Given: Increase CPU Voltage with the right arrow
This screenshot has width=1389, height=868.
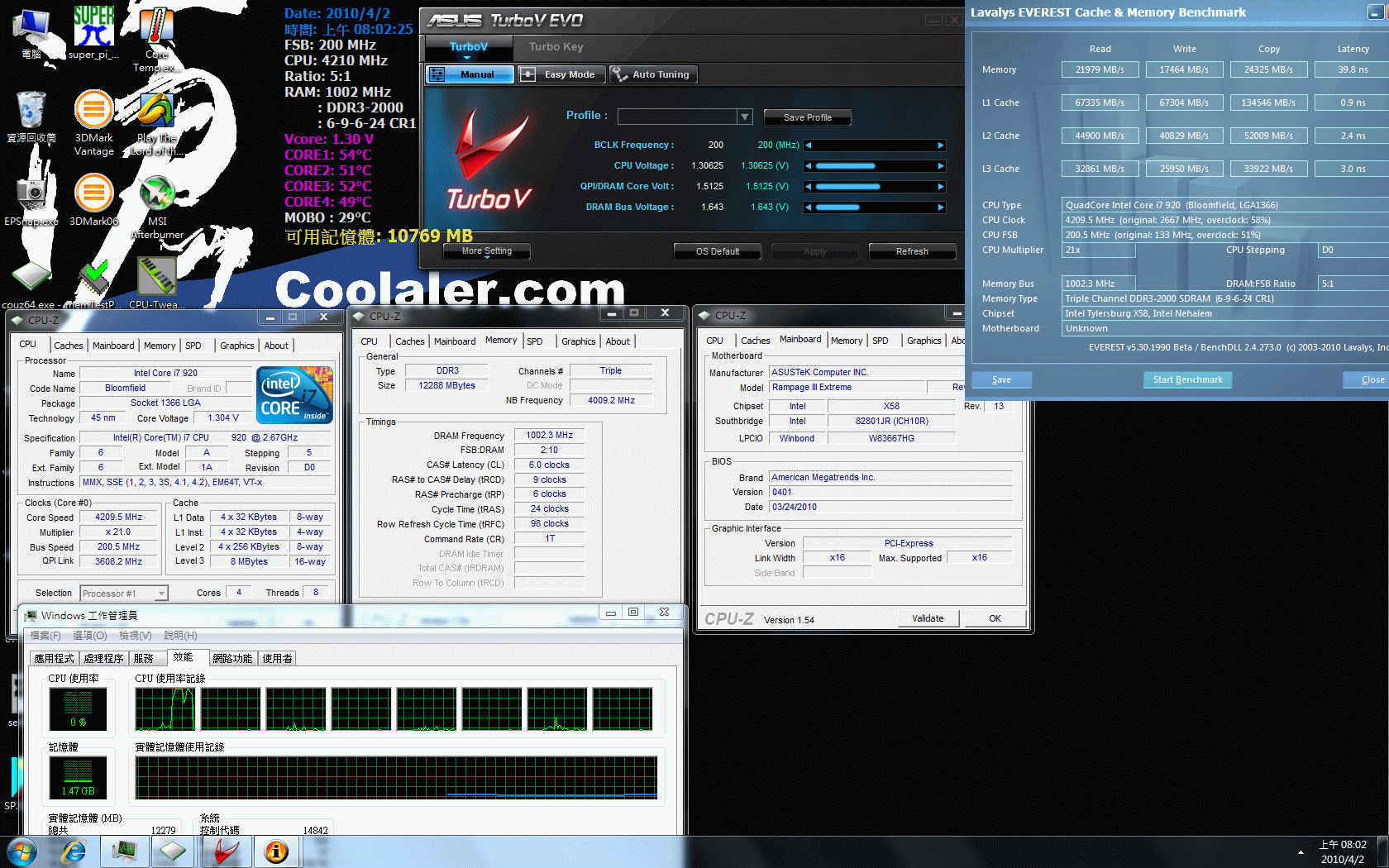Looking at the screenshot, I should (941, 166).
